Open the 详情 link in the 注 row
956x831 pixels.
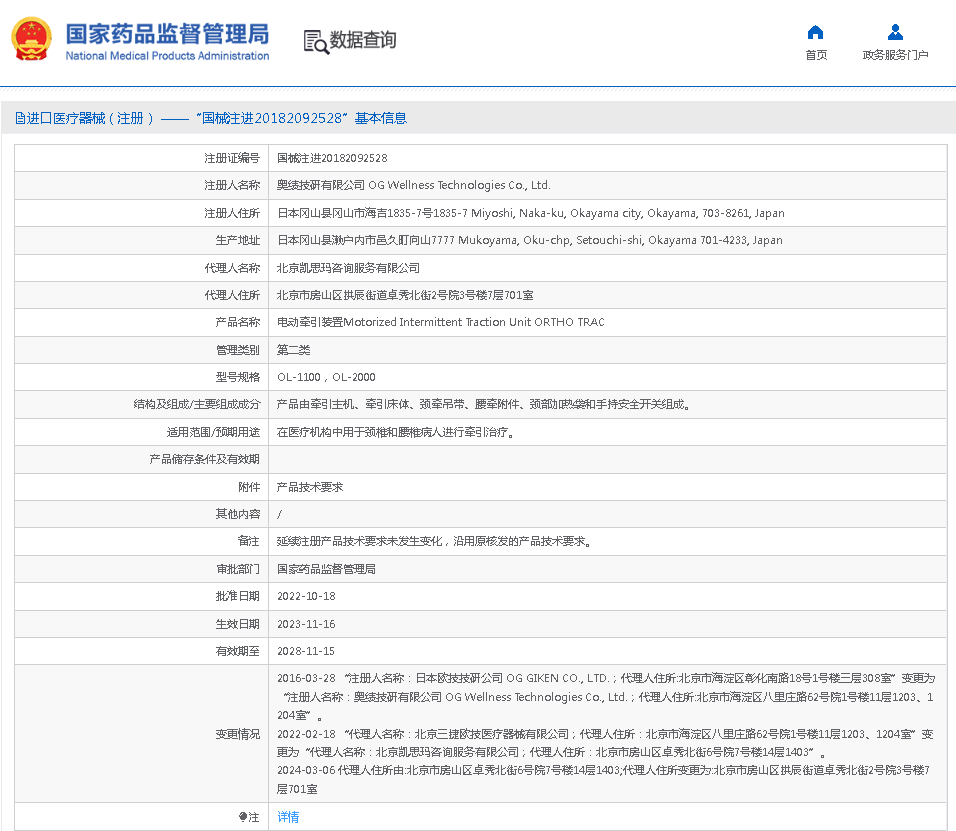pos(288,817)
